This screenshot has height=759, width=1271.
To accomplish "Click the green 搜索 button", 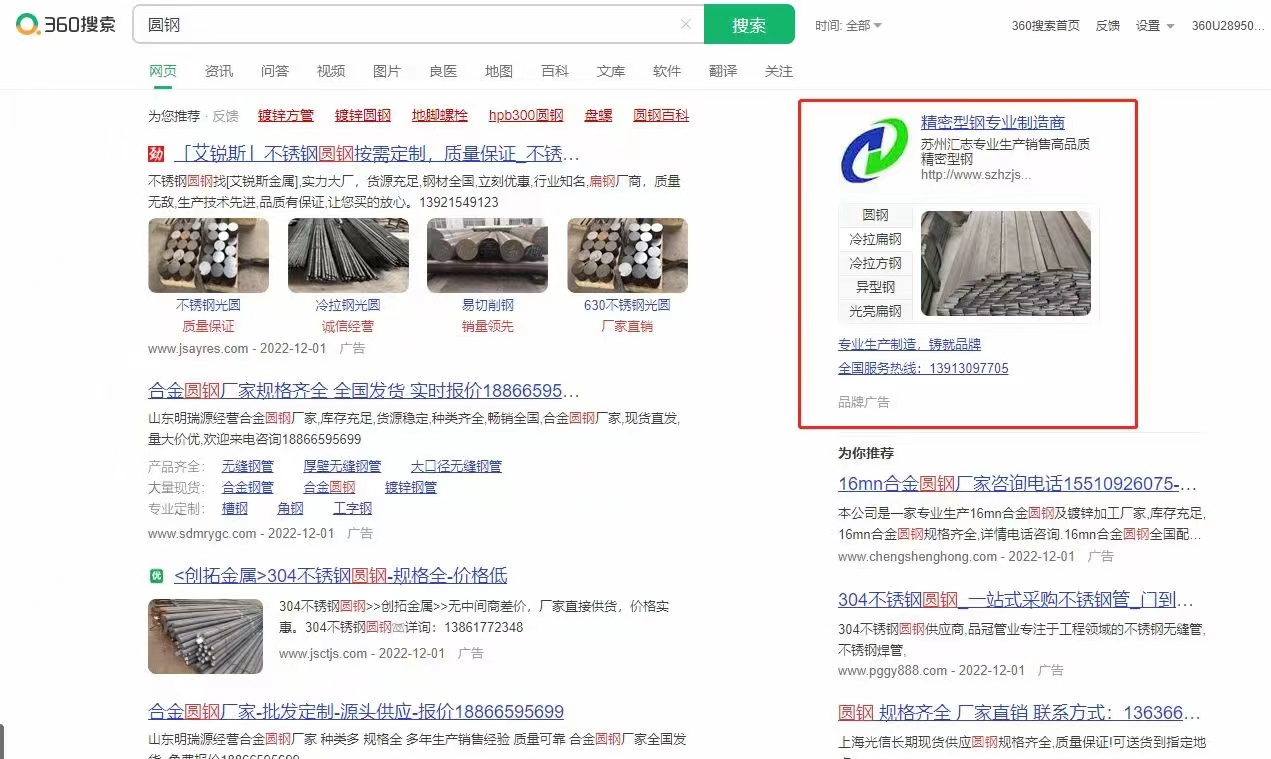I will pyautogui.click(x=749, y=25).
